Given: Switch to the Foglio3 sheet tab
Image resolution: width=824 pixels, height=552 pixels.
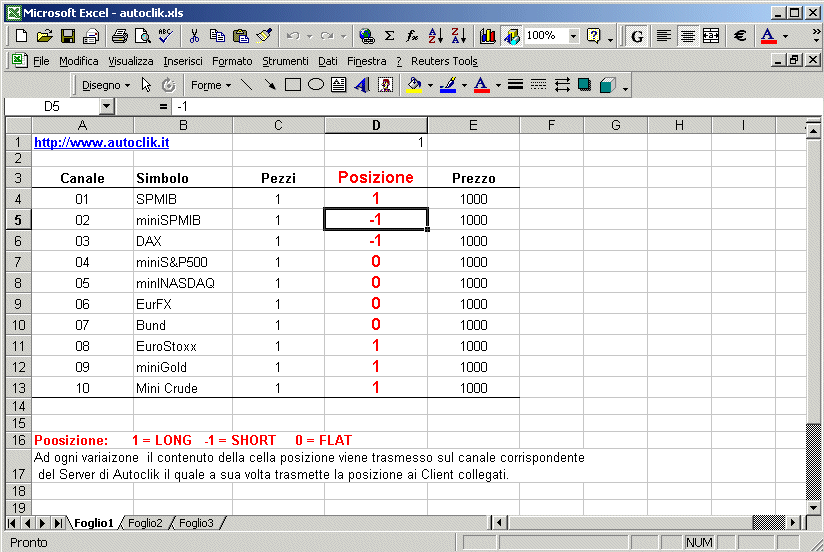Looking at the screenshot, I should point(196,523).
